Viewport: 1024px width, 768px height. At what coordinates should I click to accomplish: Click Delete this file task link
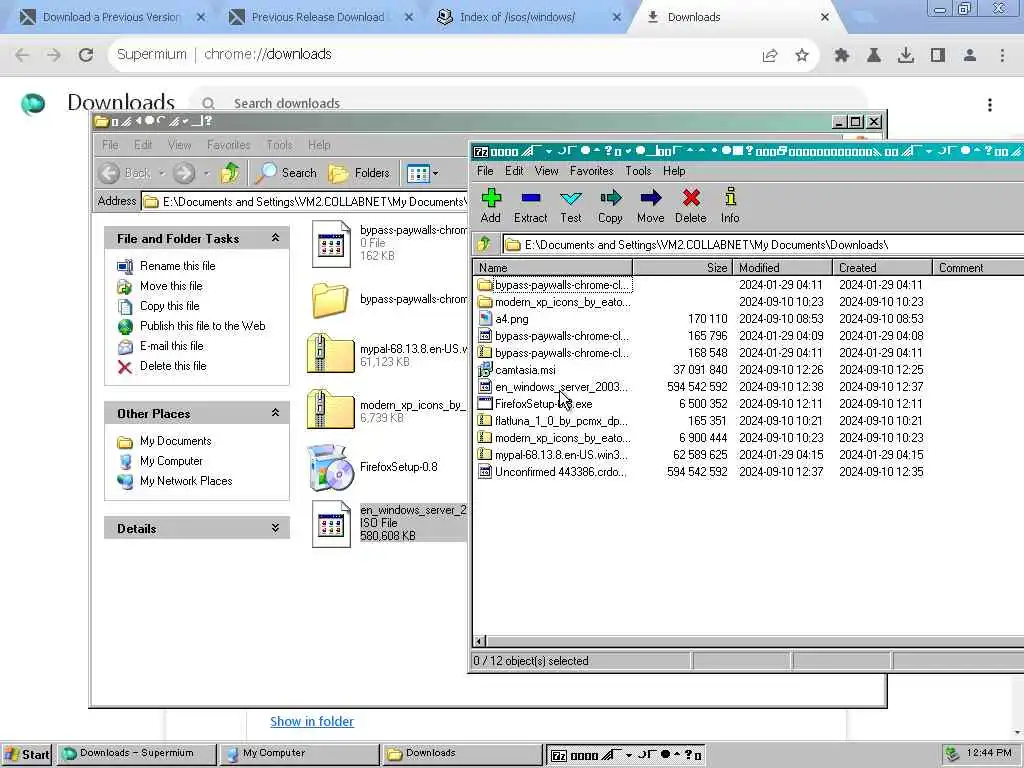click(x=173, y=366)
